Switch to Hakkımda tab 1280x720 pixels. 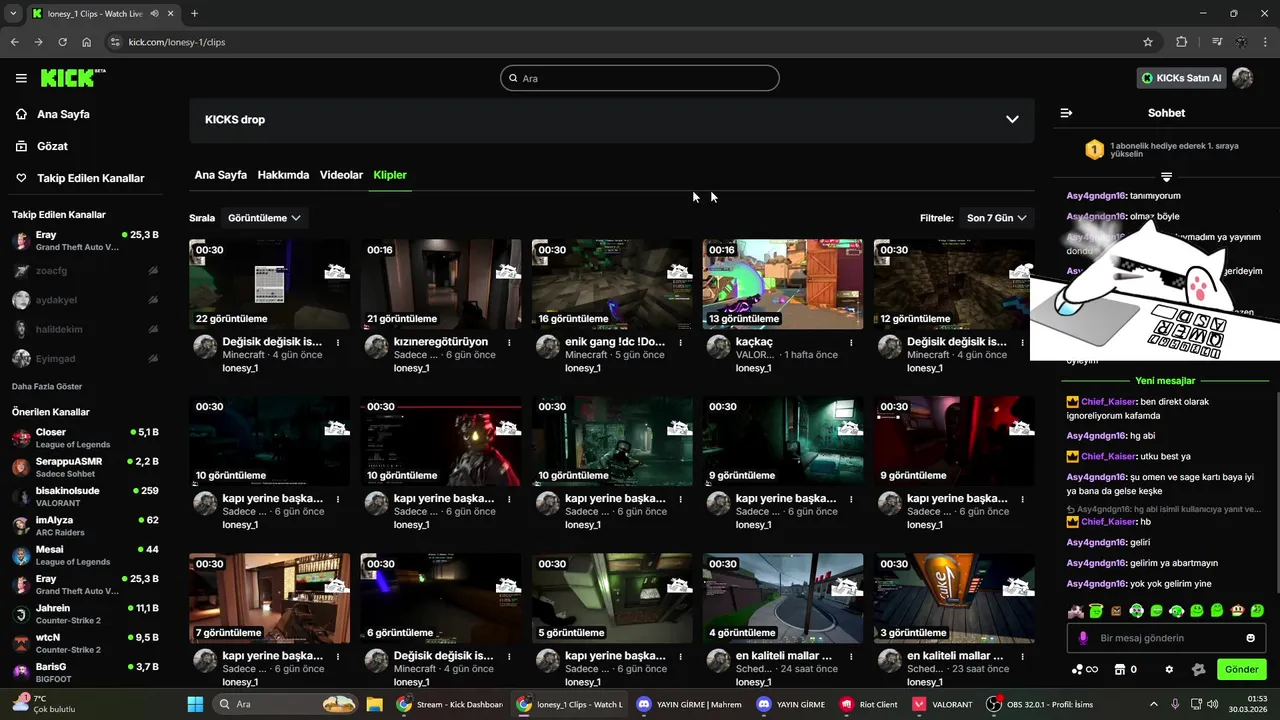pos(283,175)
